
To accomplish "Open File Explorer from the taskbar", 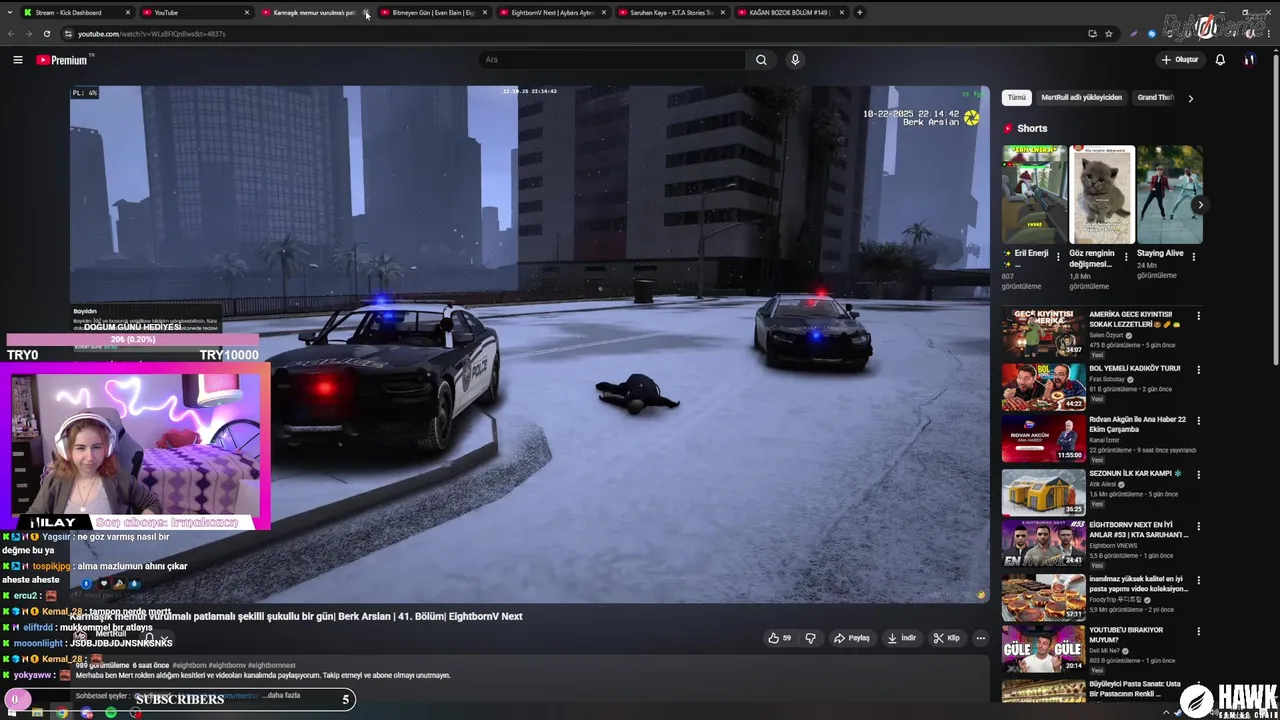I will coord(37,712).
